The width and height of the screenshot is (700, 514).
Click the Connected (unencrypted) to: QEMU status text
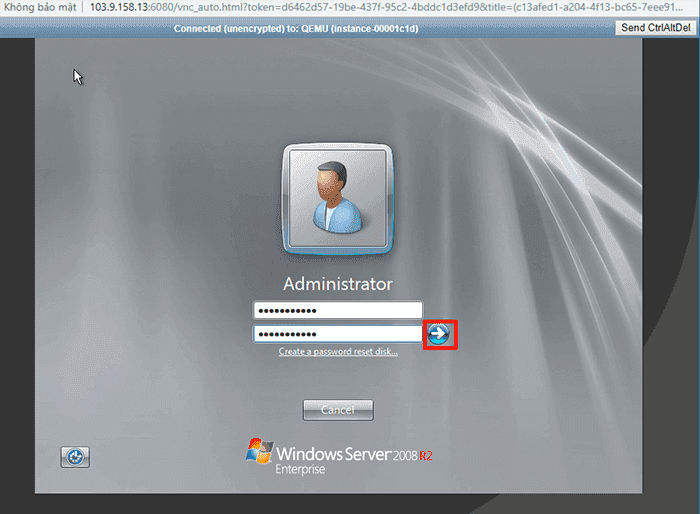(x=296, y=29)
